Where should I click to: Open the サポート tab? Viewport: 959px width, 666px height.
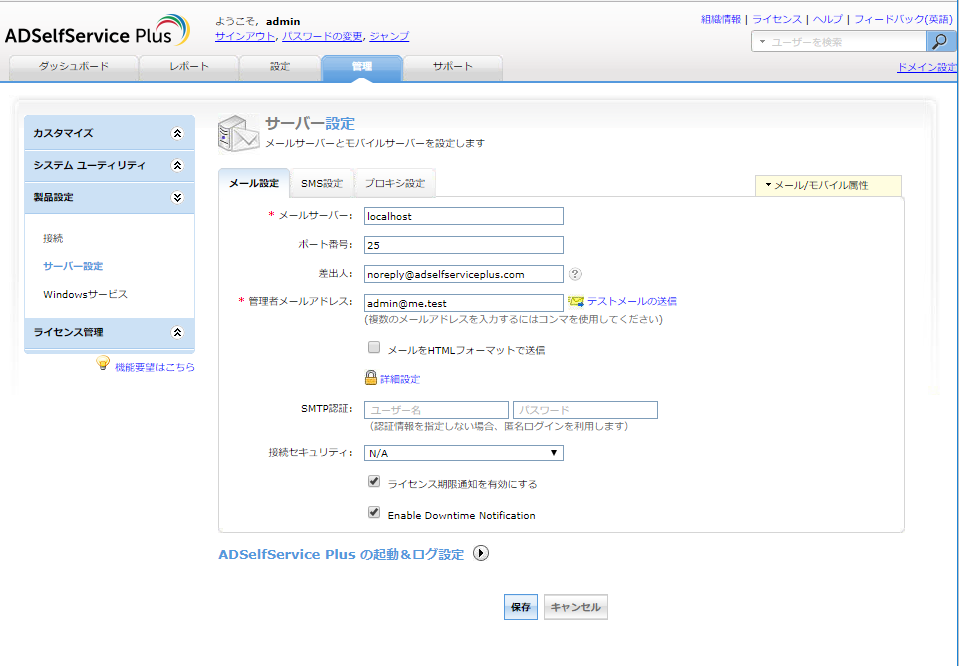click(x=453, y=67)
